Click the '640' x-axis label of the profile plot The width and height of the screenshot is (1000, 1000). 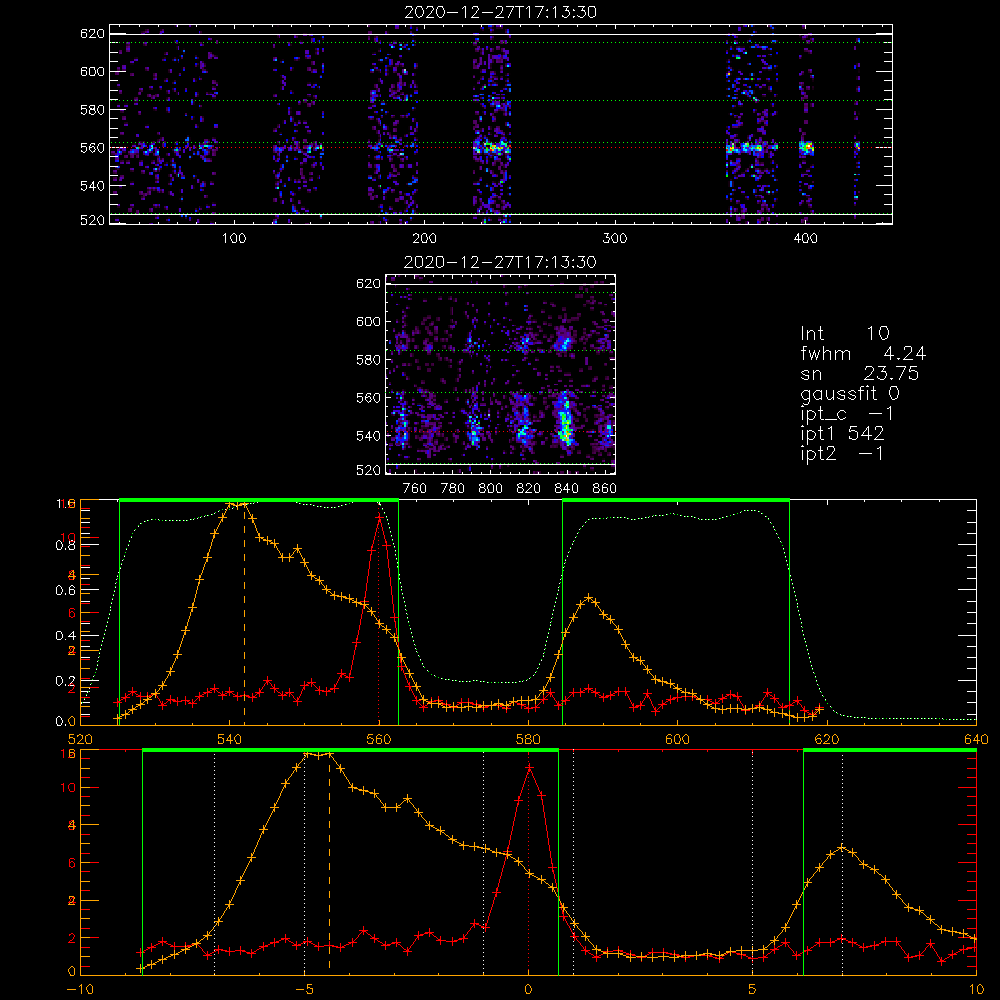pyautogui.click(x=976, y=739)
